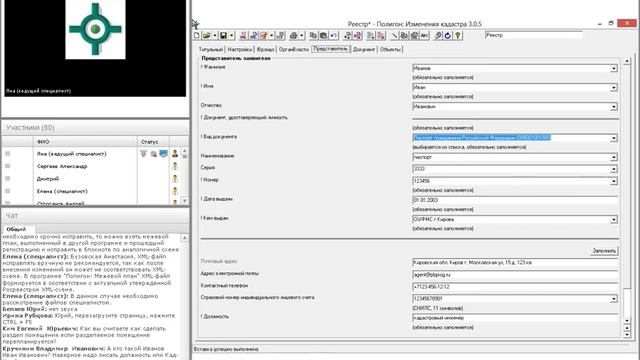Click the floppy disk save icon

pos(223,36)
